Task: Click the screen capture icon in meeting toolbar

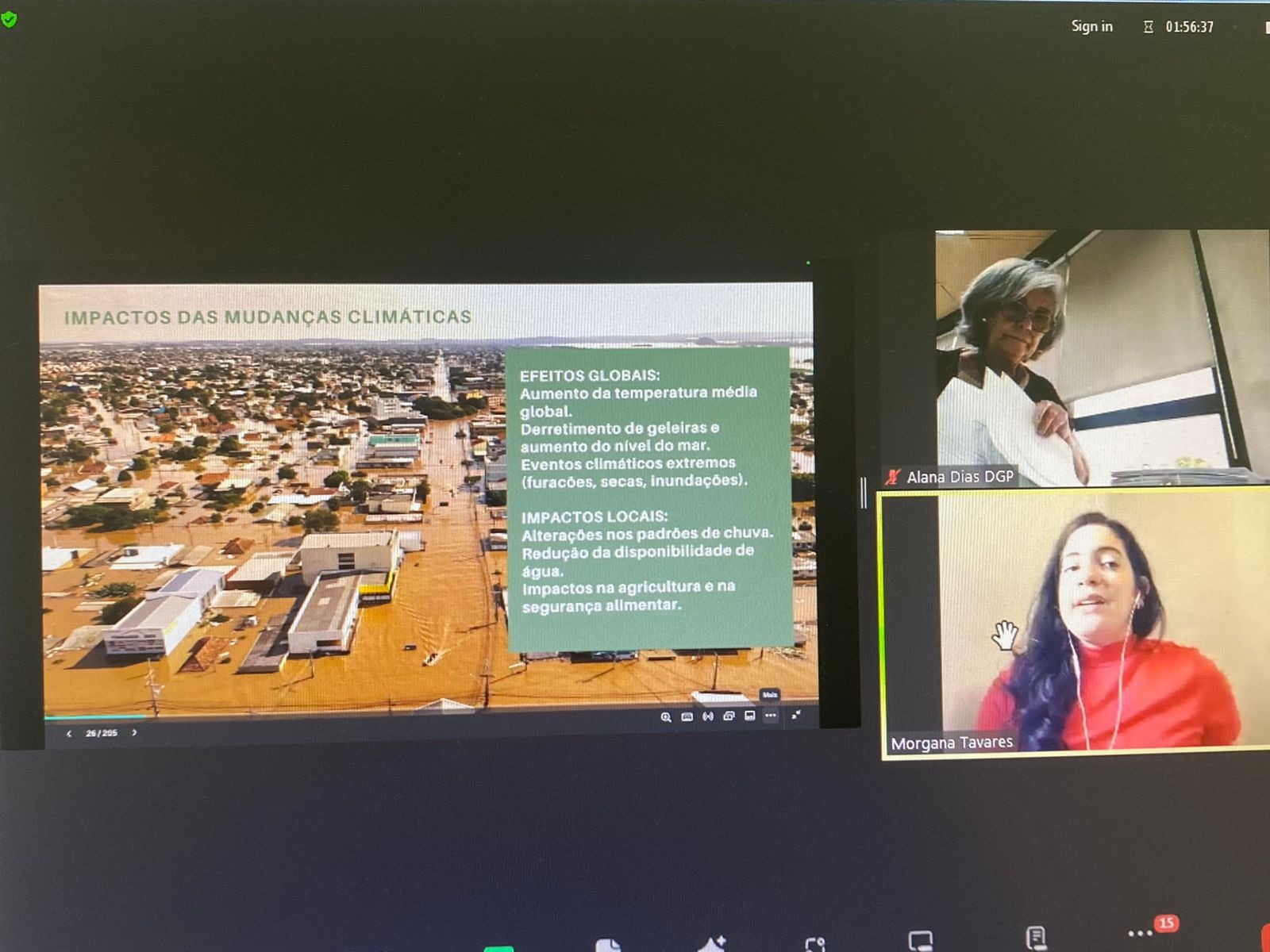Action: click(815, 943)
